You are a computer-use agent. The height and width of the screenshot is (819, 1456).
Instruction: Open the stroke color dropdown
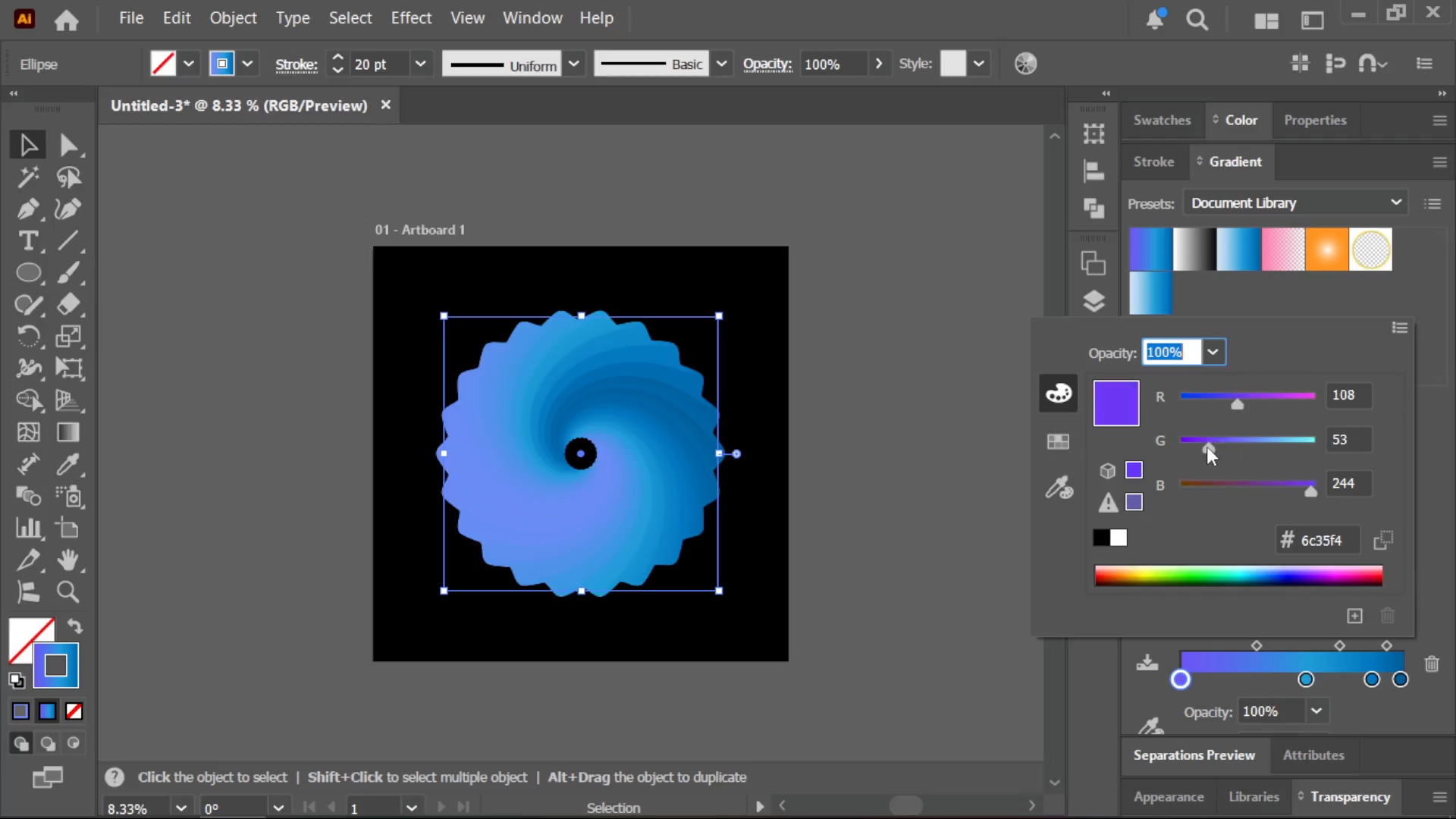click(247, 64)
